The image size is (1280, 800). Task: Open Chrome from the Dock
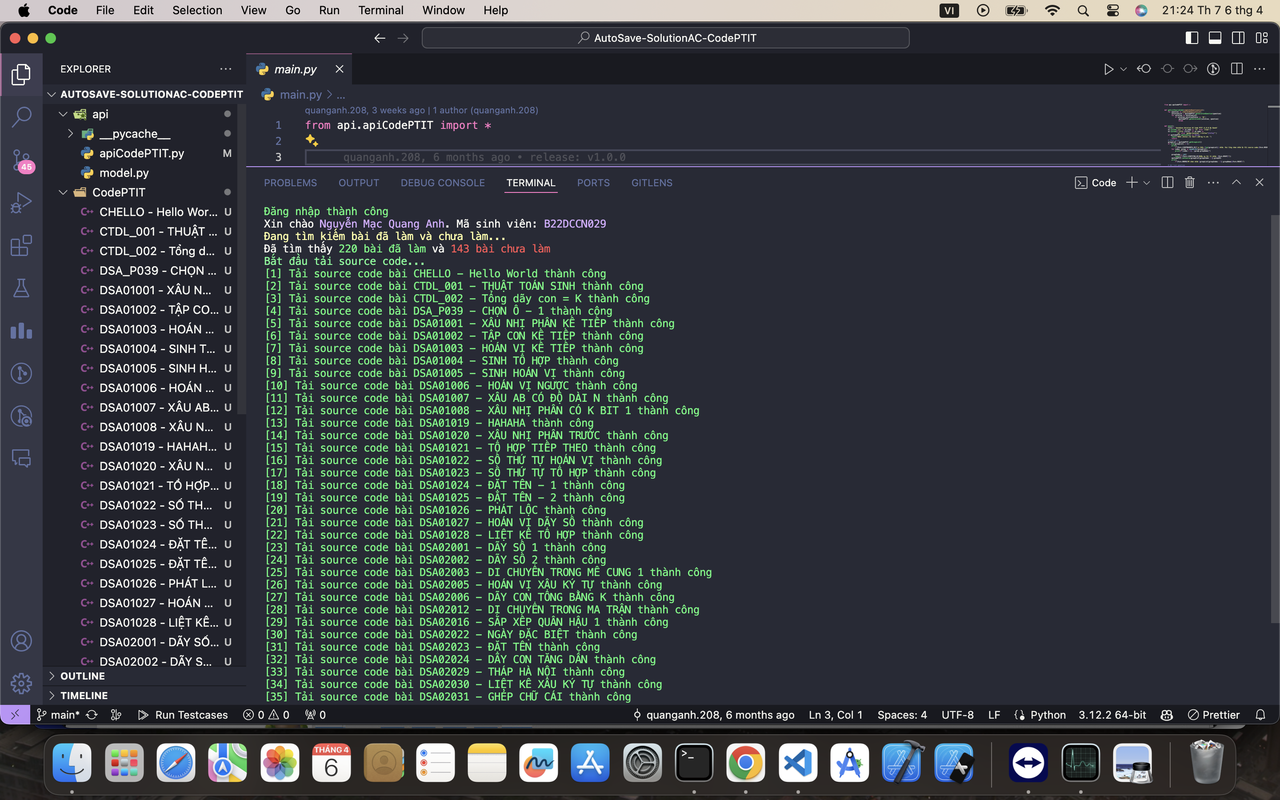(x=746, y=764)
